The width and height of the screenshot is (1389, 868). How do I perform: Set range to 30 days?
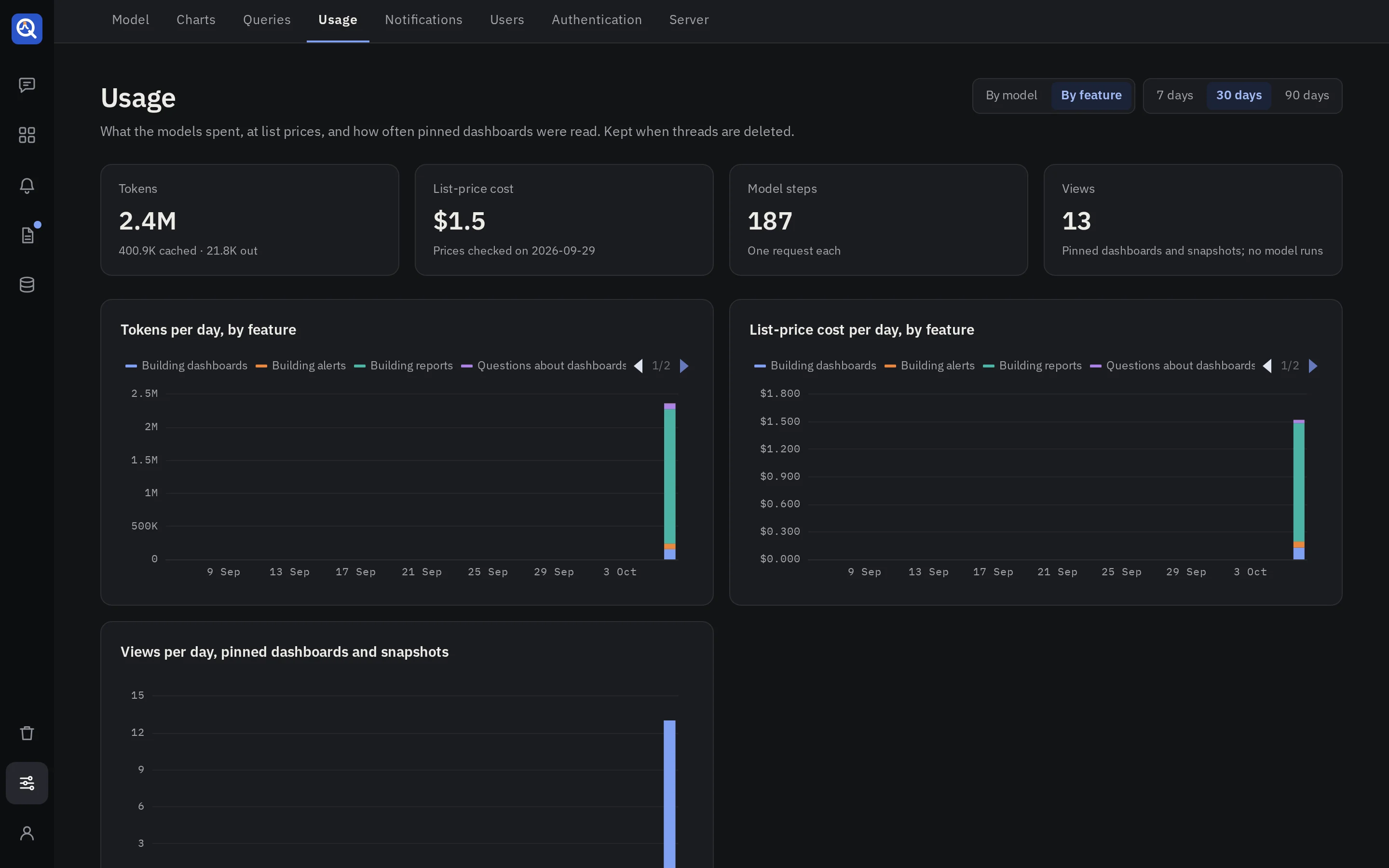[1239, 95]
